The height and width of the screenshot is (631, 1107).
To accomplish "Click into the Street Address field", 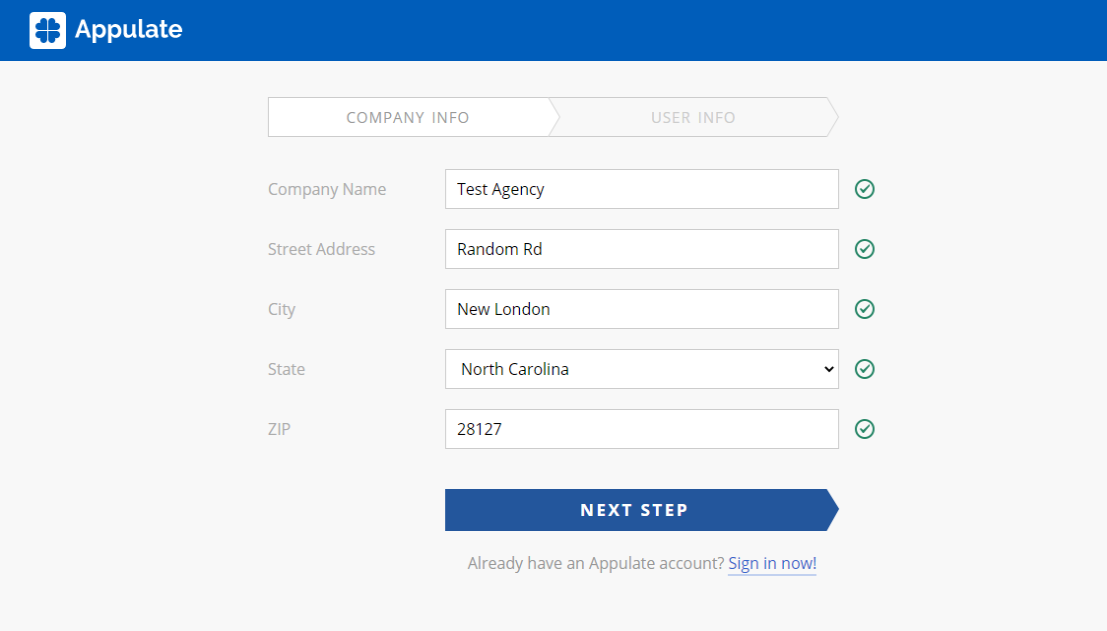I will tap(641, 249).
